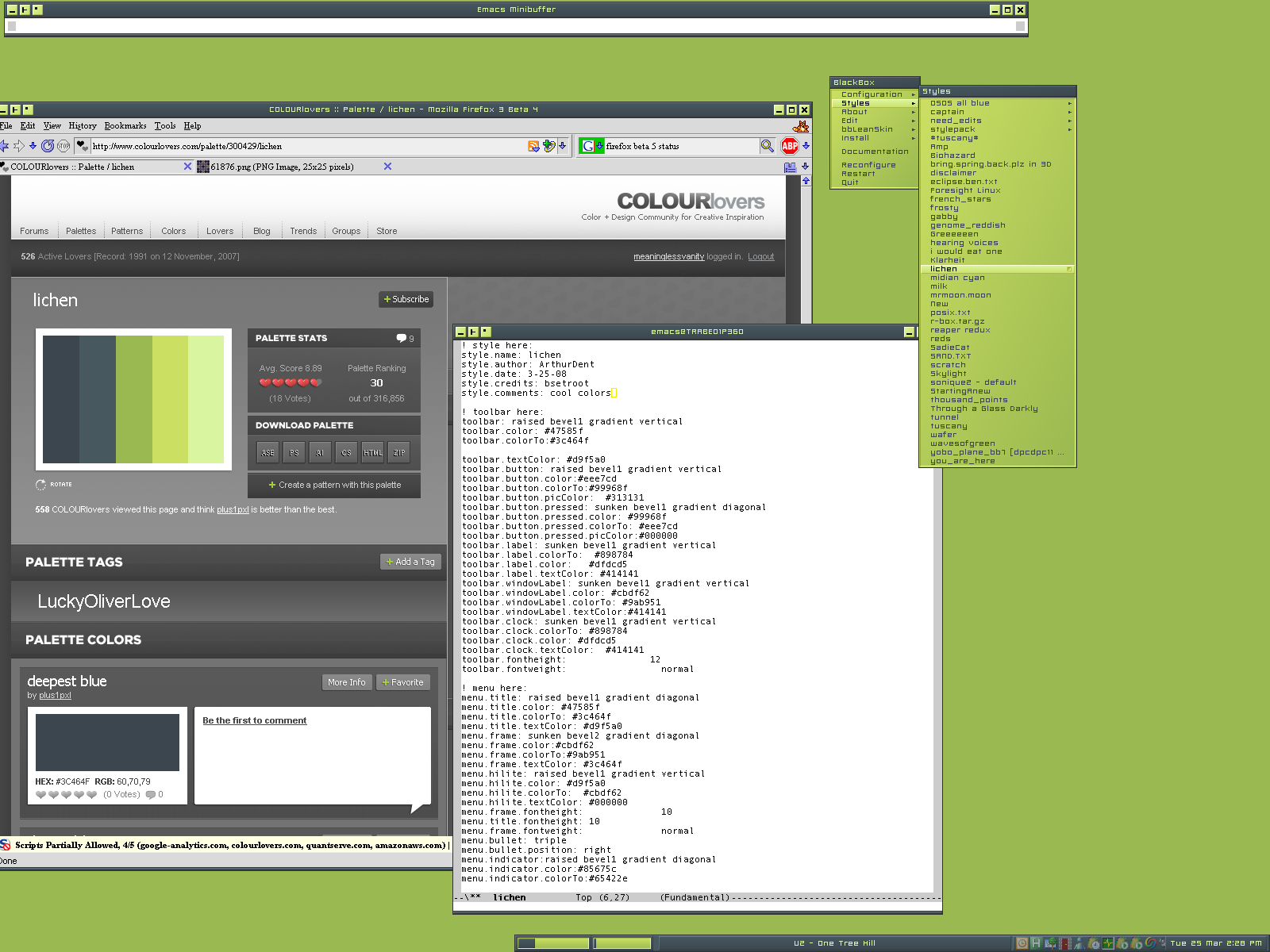
Task: Click the bookmark-add icon in address bar
Action: pos(548,146)
